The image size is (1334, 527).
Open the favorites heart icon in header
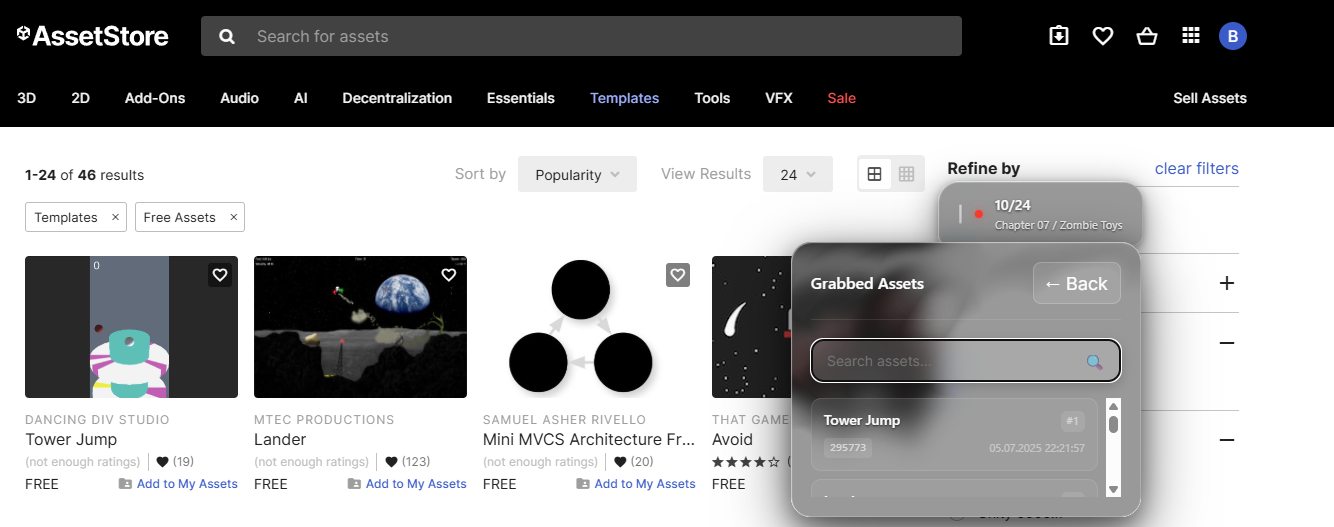click(1103, 36)
